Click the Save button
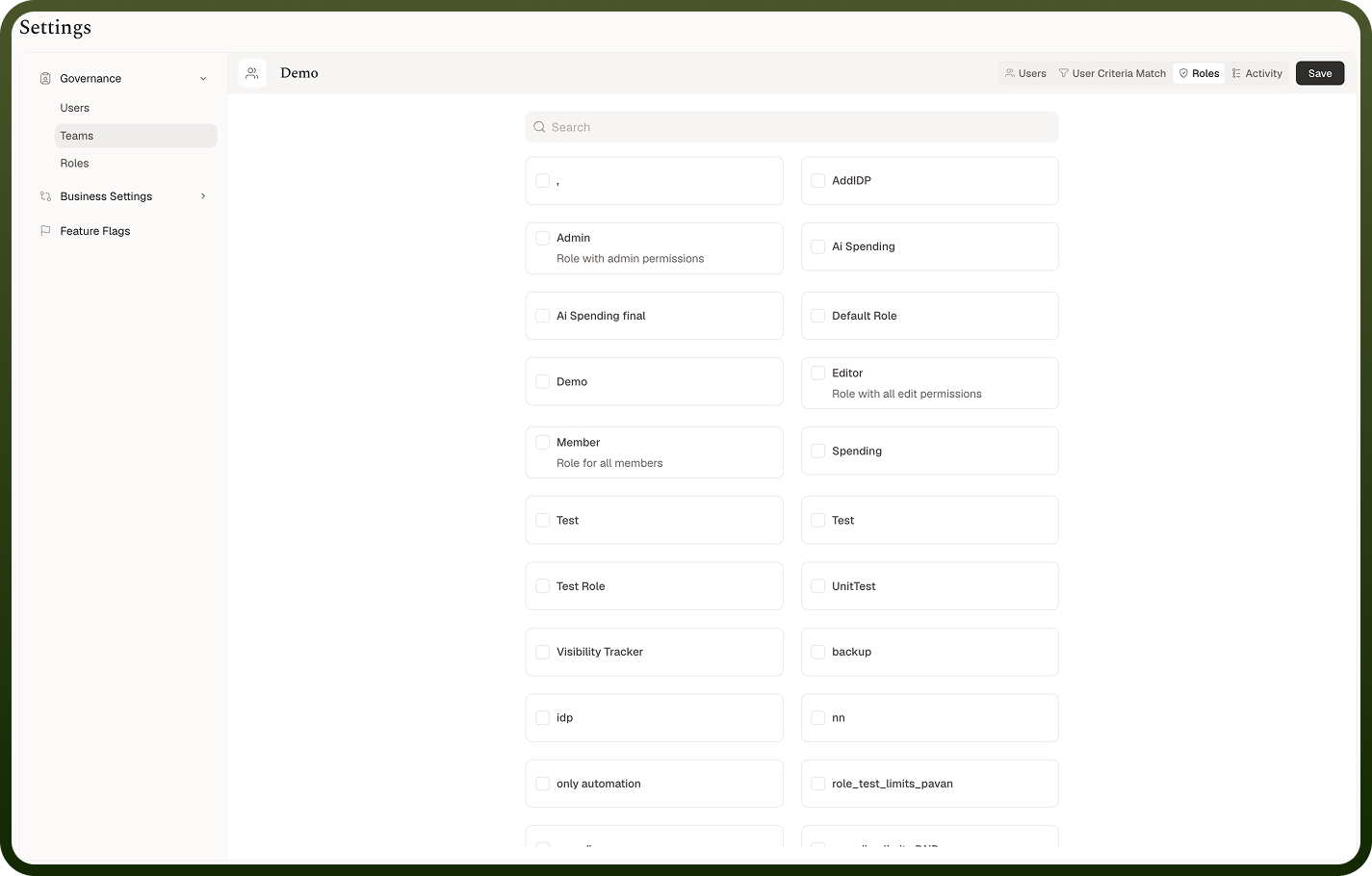This screenshot has width=1372, height=876. (1320, 73)
